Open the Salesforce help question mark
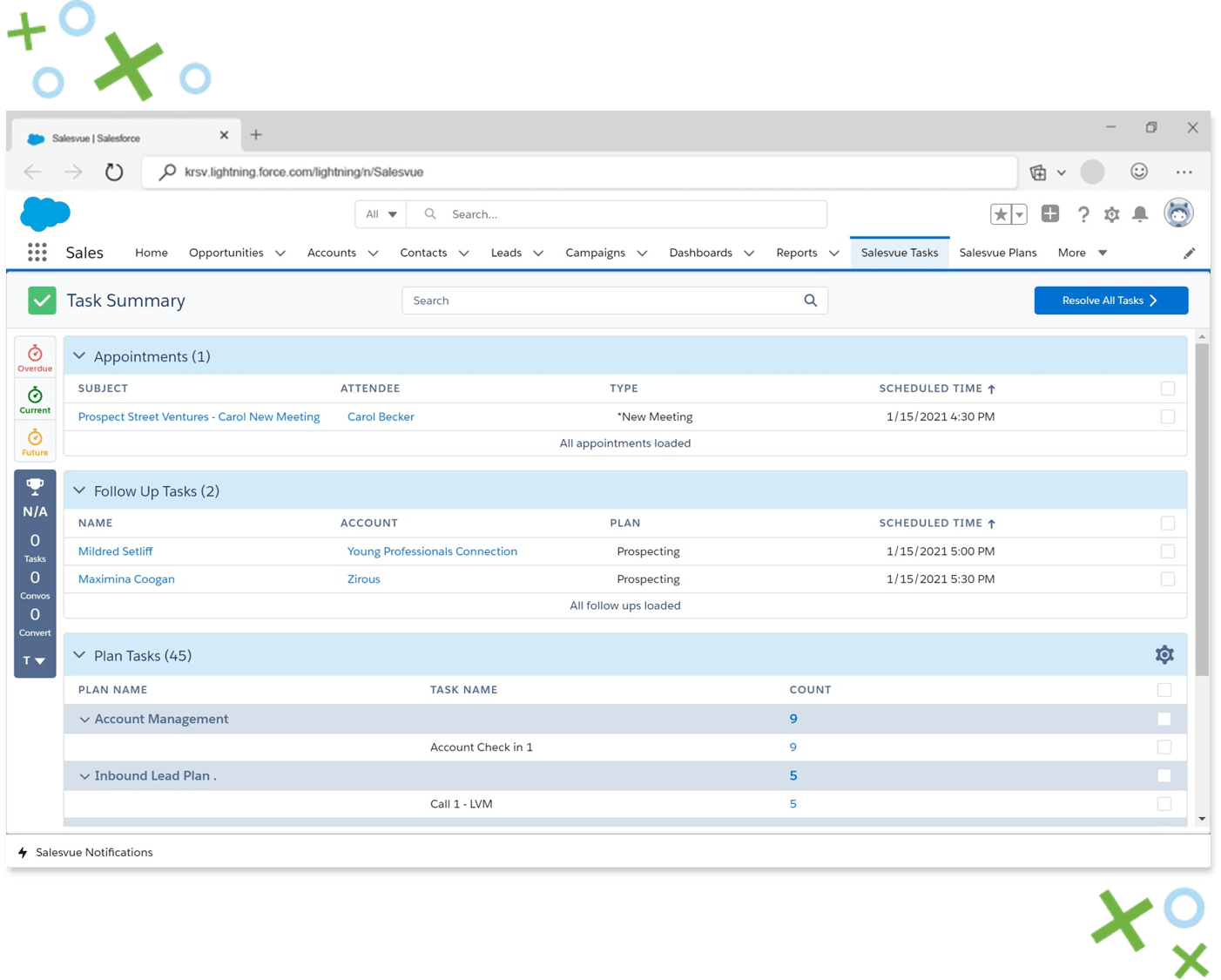This screenshot has width=1221, height=980. (1083, 214)
